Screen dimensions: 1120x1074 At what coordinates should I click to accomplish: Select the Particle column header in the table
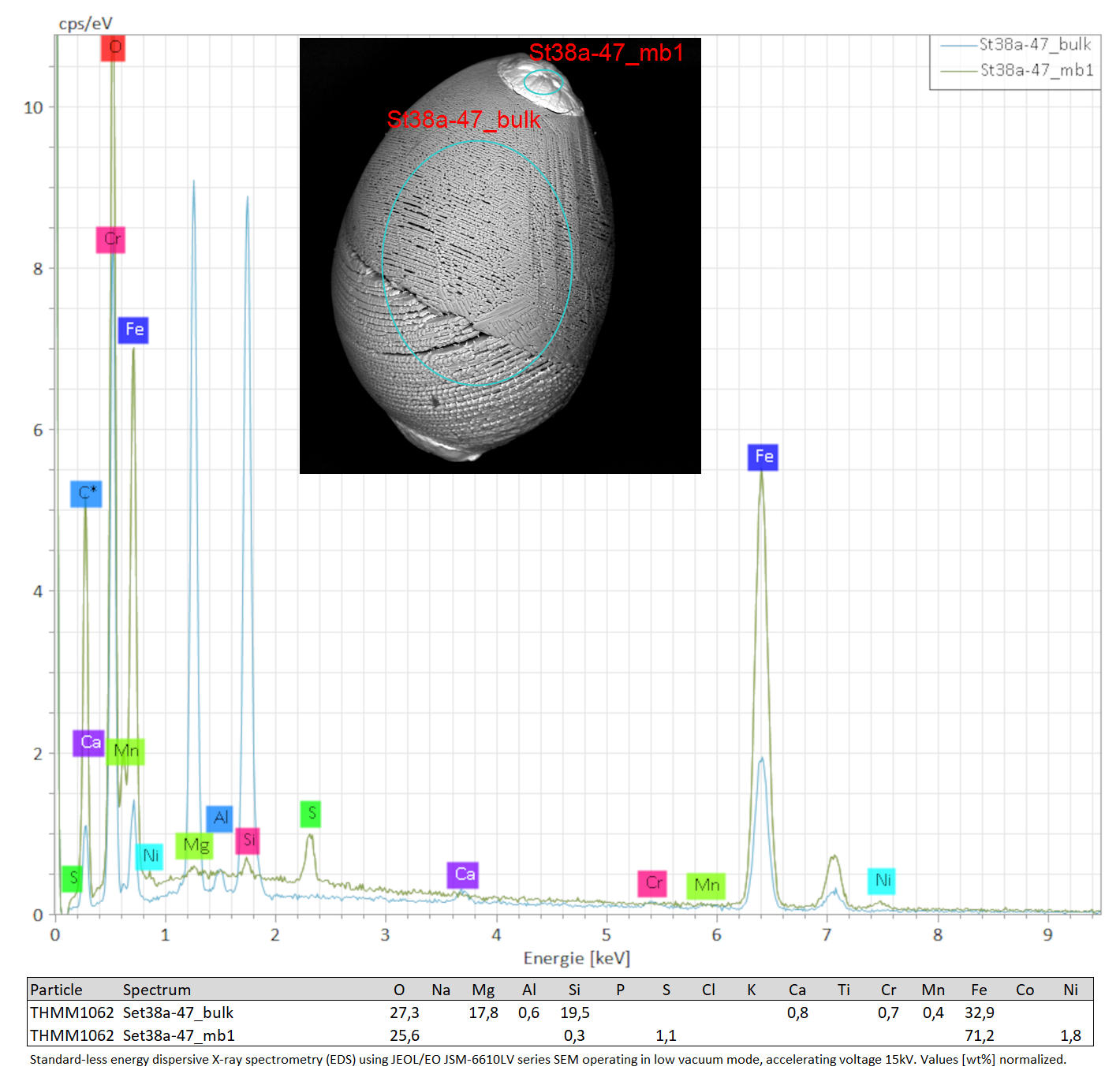pos(56,990)
